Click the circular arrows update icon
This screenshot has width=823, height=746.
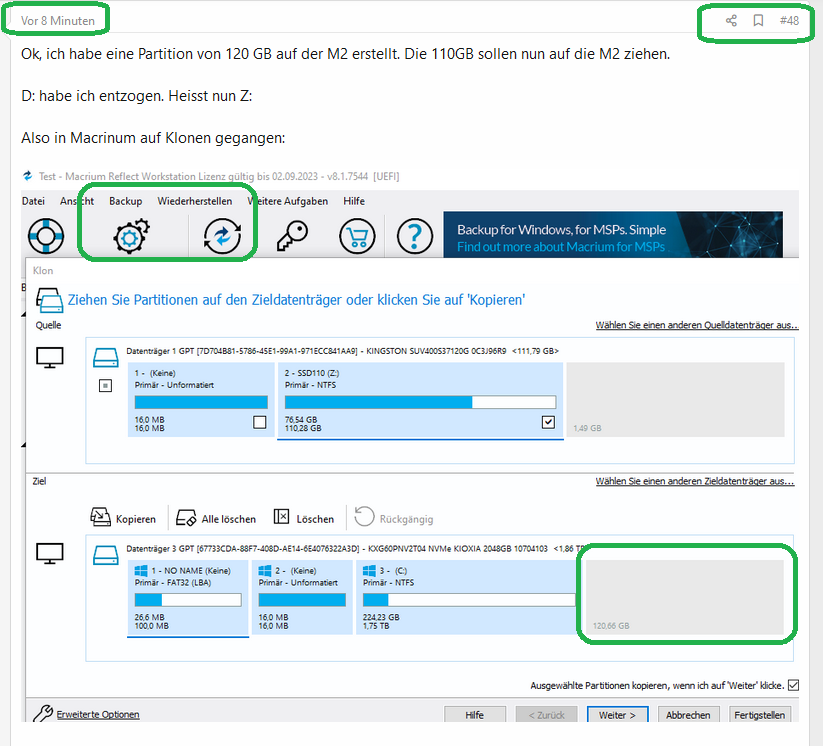[223, 236]
